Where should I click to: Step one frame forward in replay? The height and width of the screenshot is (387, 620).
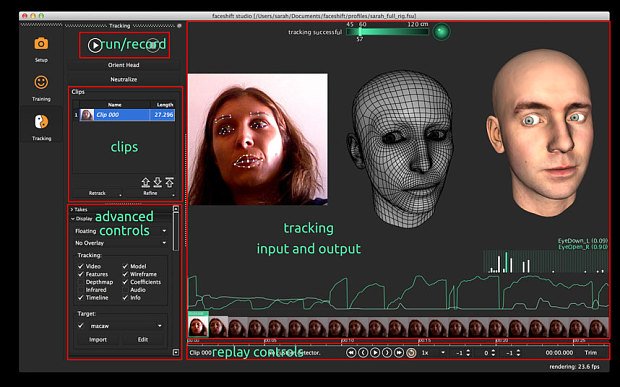(x=387, y=352)
